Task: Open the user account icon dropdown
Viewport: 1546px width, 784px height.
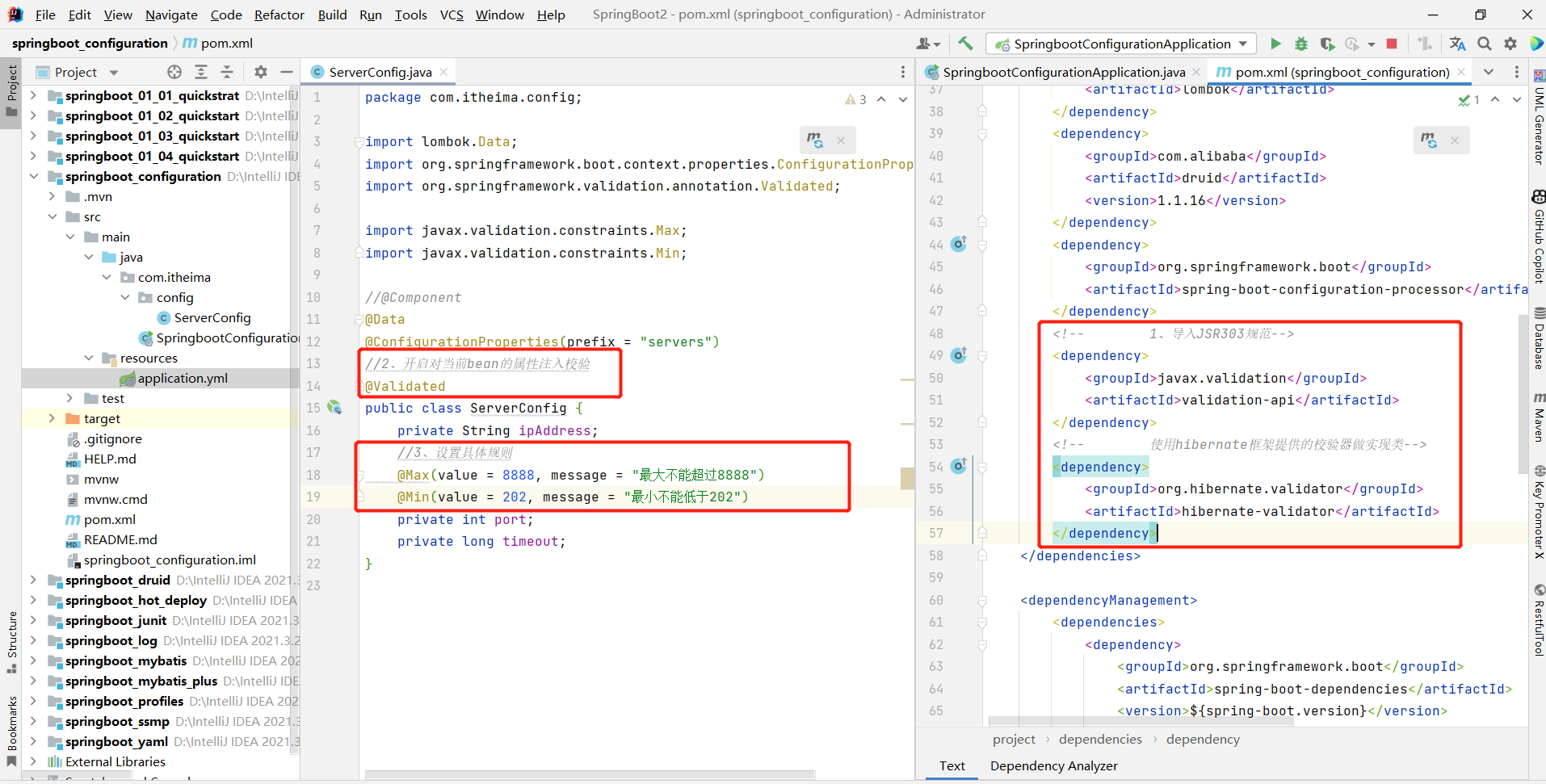Action: click(x=929, y=44)
